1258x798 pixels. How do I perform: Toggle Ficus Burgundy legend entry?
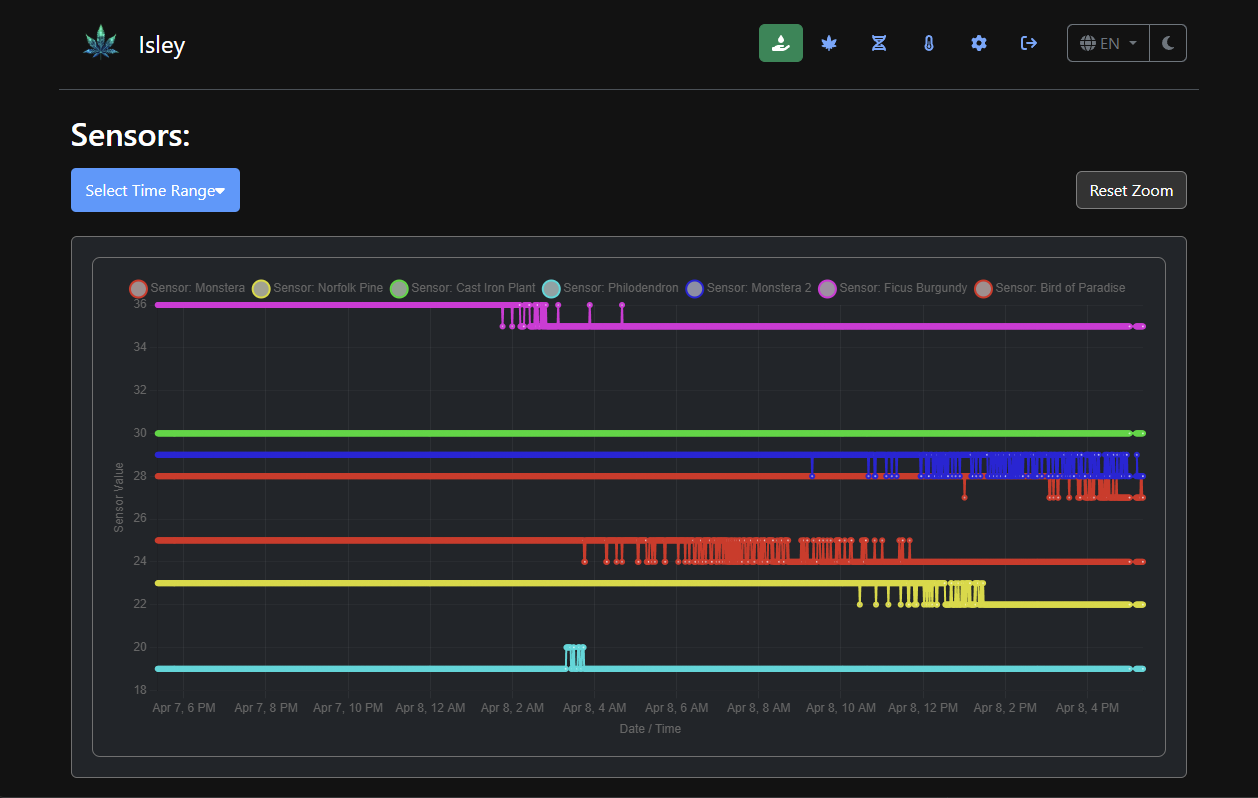tap(892, 288)
